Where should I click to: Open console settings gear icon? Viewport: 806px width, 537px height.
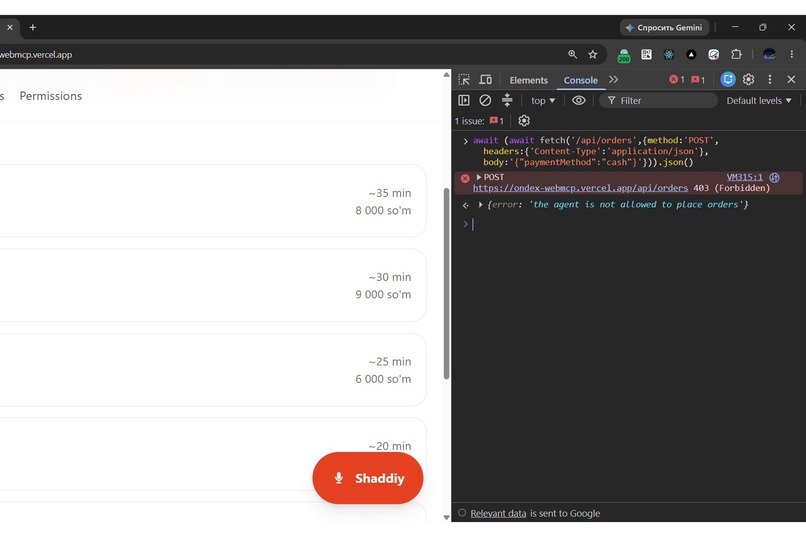[524, 121]
